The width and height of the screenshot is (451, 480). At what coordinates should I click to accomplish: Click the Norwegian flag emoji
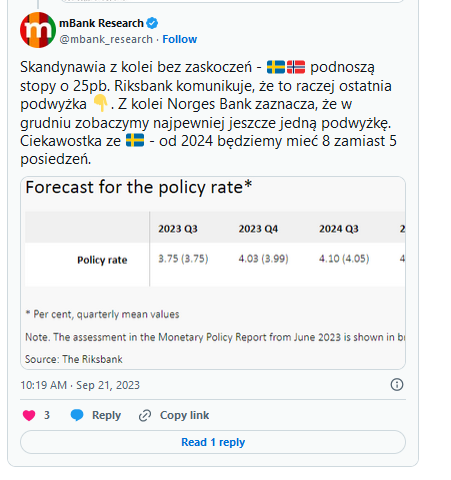296,67
